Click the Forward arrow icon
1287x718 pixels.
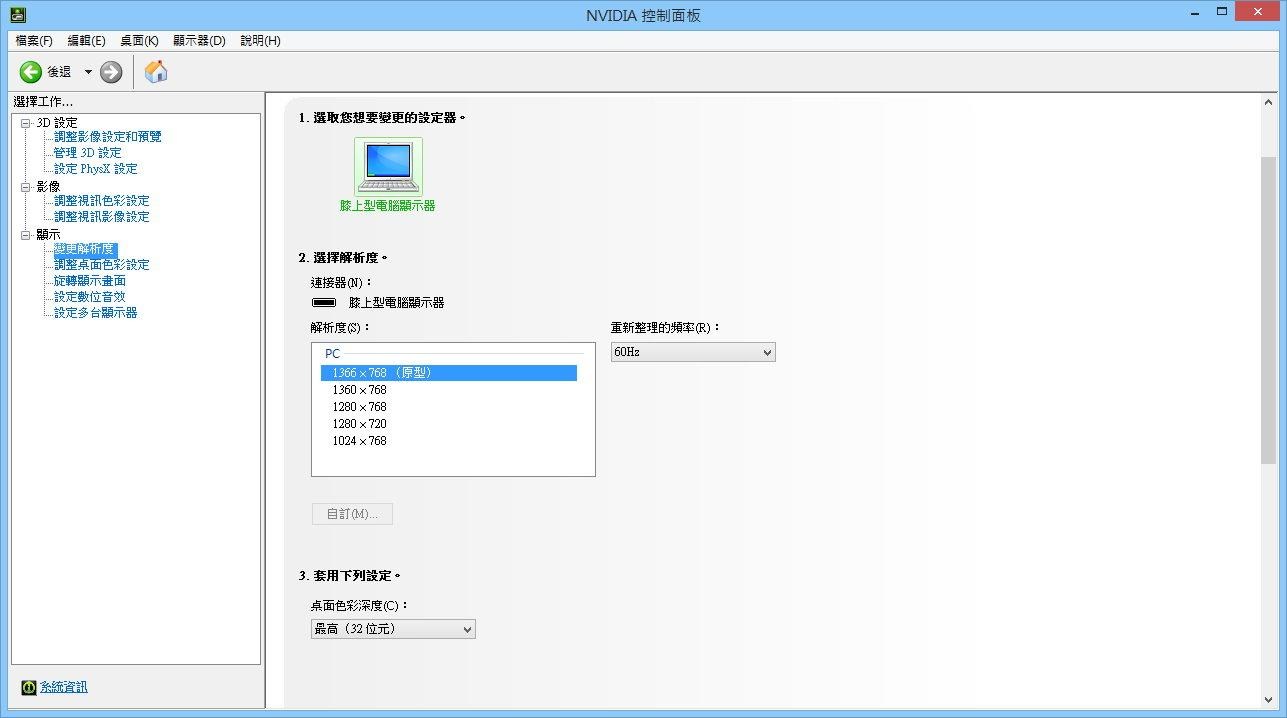[111, 72]
